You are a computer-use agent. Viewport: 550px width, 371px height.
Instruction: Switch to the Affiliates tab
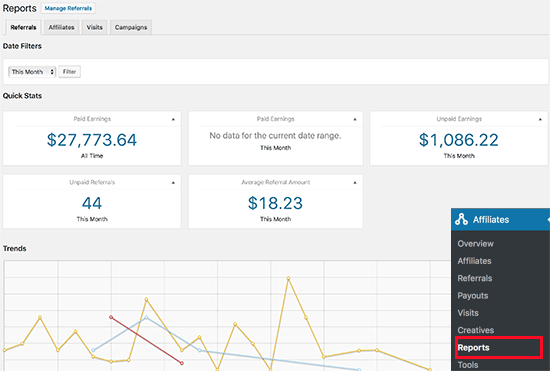(61, 27)
